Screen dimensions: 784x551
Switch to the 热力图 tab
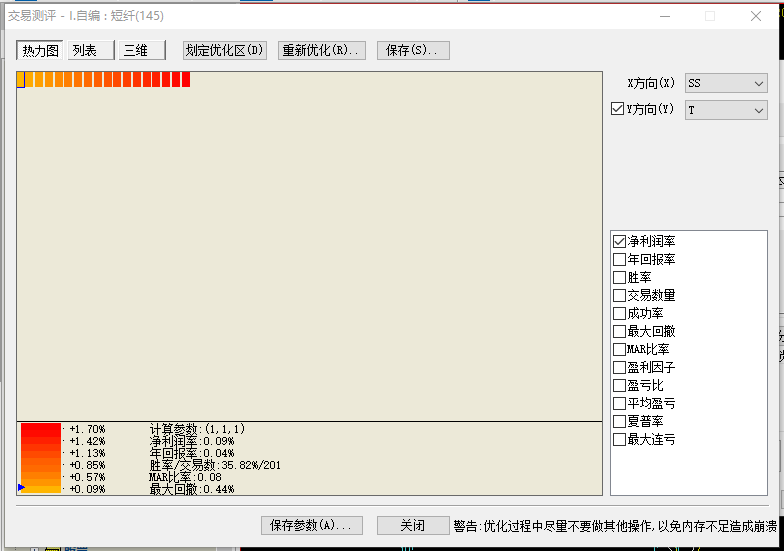pos(40,50)
